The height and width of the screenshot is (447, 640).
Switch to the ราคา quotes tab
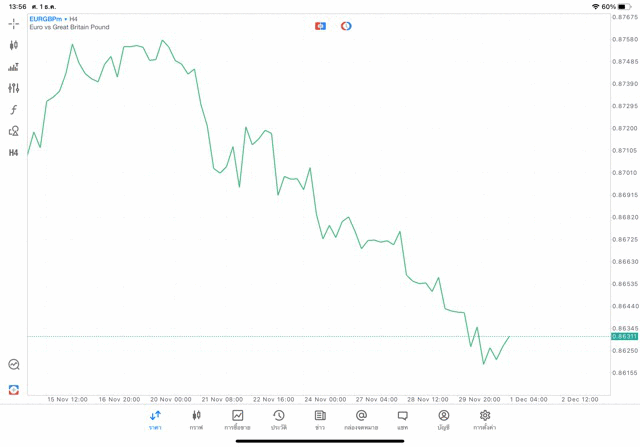click(x=155, y=420)
